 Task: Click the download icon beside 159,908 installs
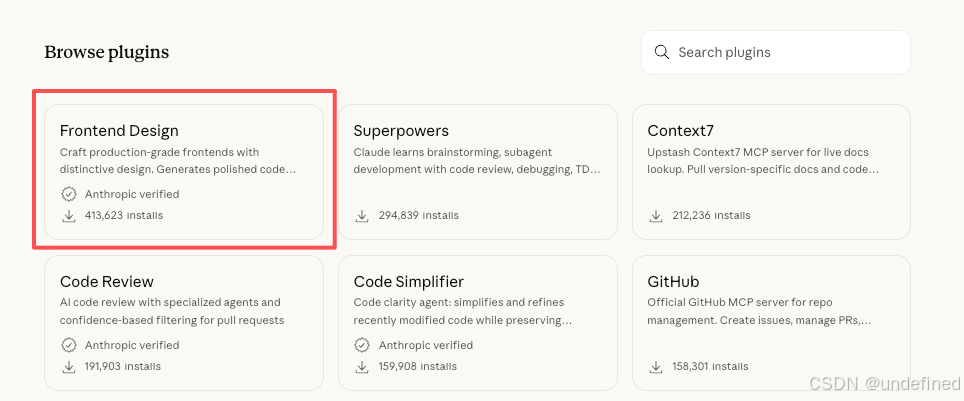click(x=363, y=367)
